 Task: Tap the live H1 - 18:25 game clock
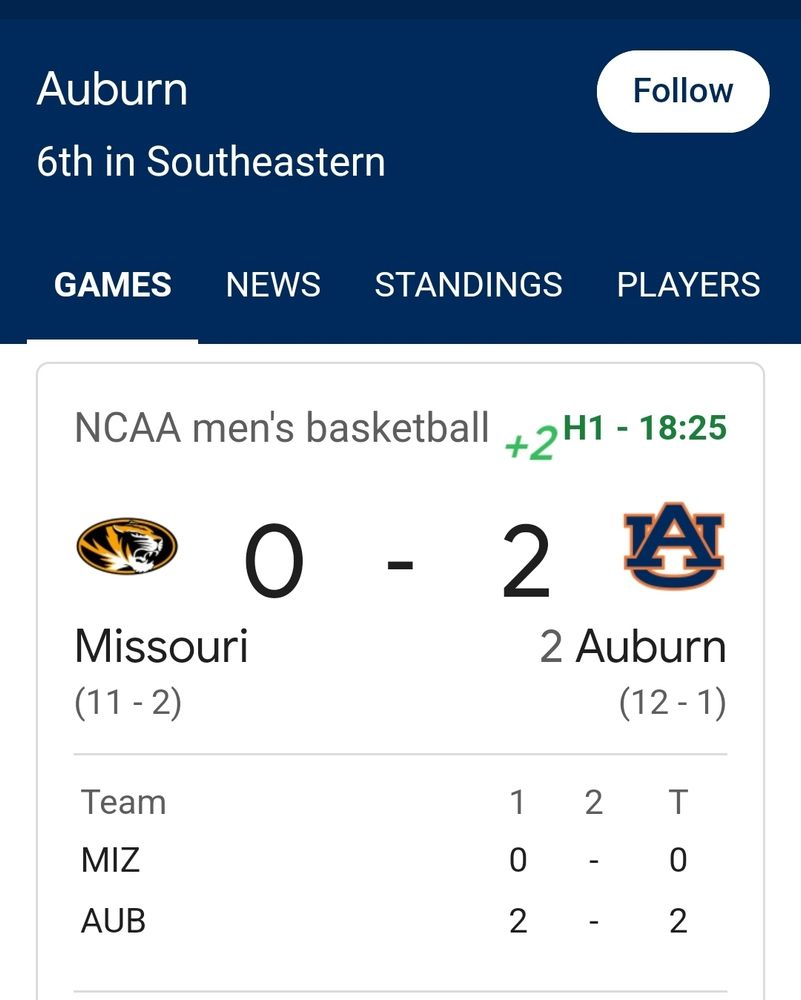point(645,428)
